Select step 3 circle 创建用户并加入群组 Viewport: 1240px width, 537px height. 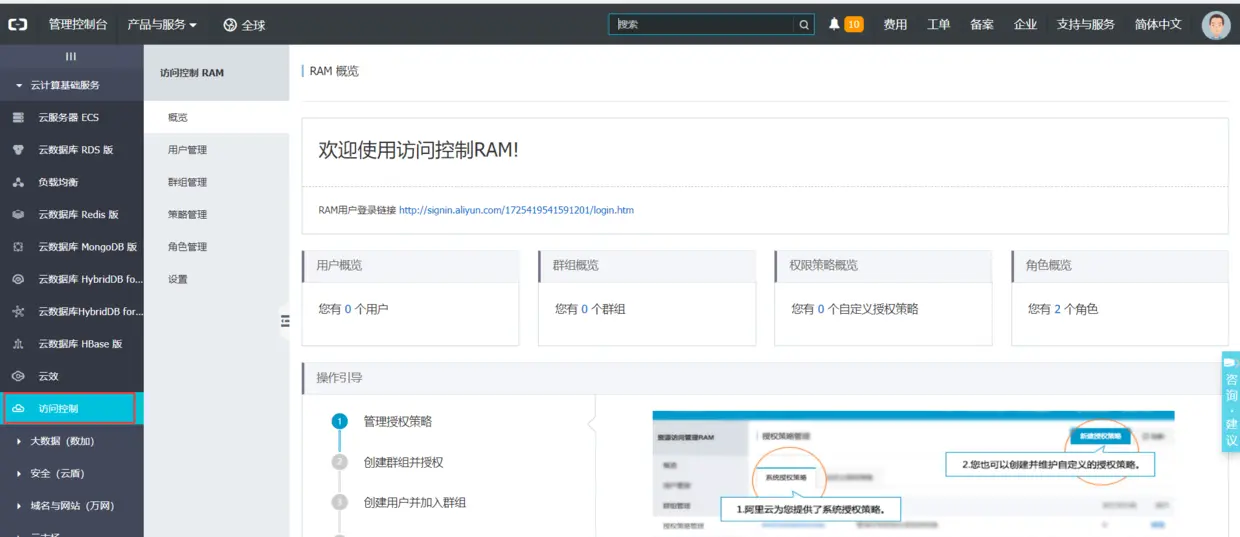coord(340,502)
